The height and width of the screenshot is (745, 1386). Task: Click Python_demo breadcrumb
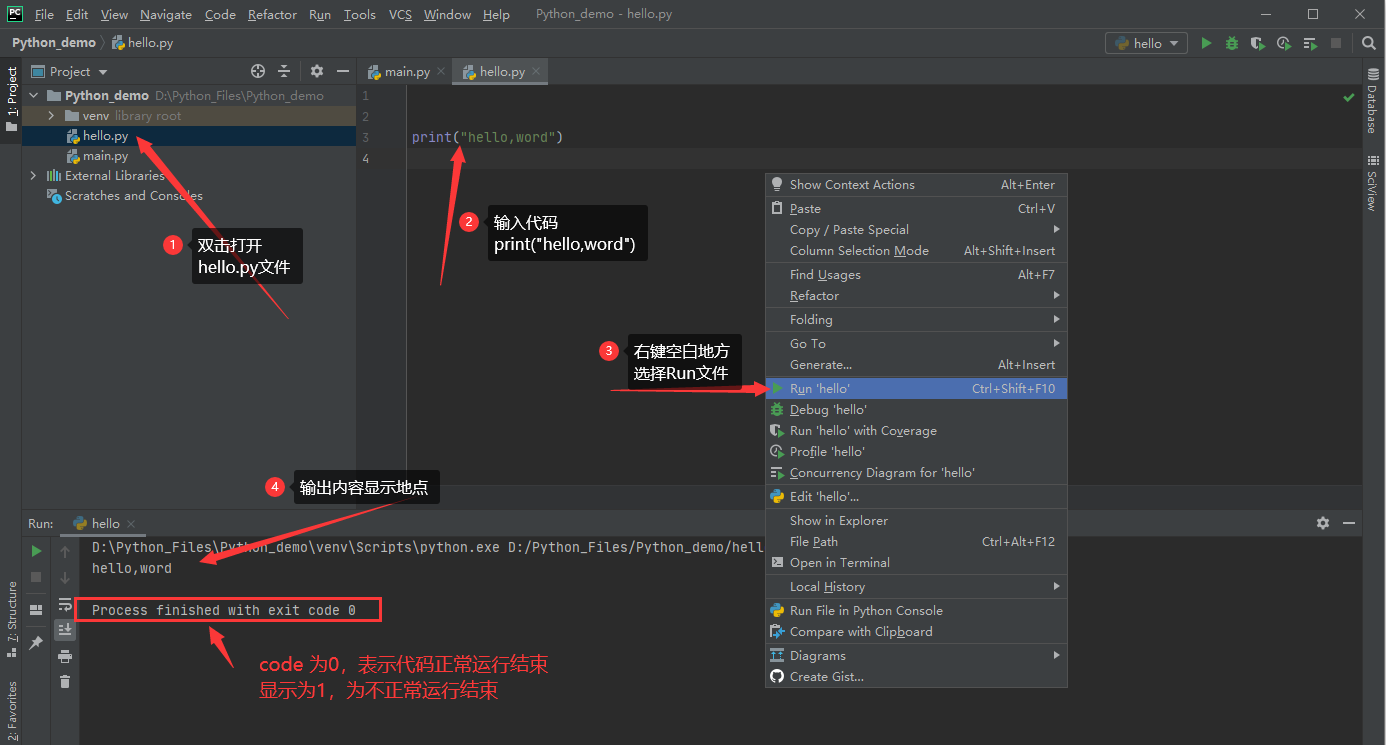(x=54, y=43)
